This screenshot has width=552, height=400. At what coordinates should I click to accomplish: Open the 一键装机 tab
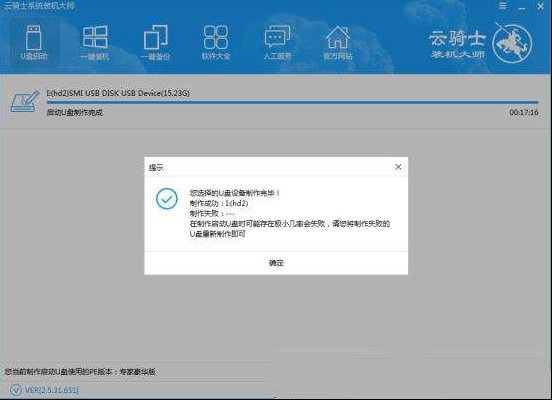[95, 42]
